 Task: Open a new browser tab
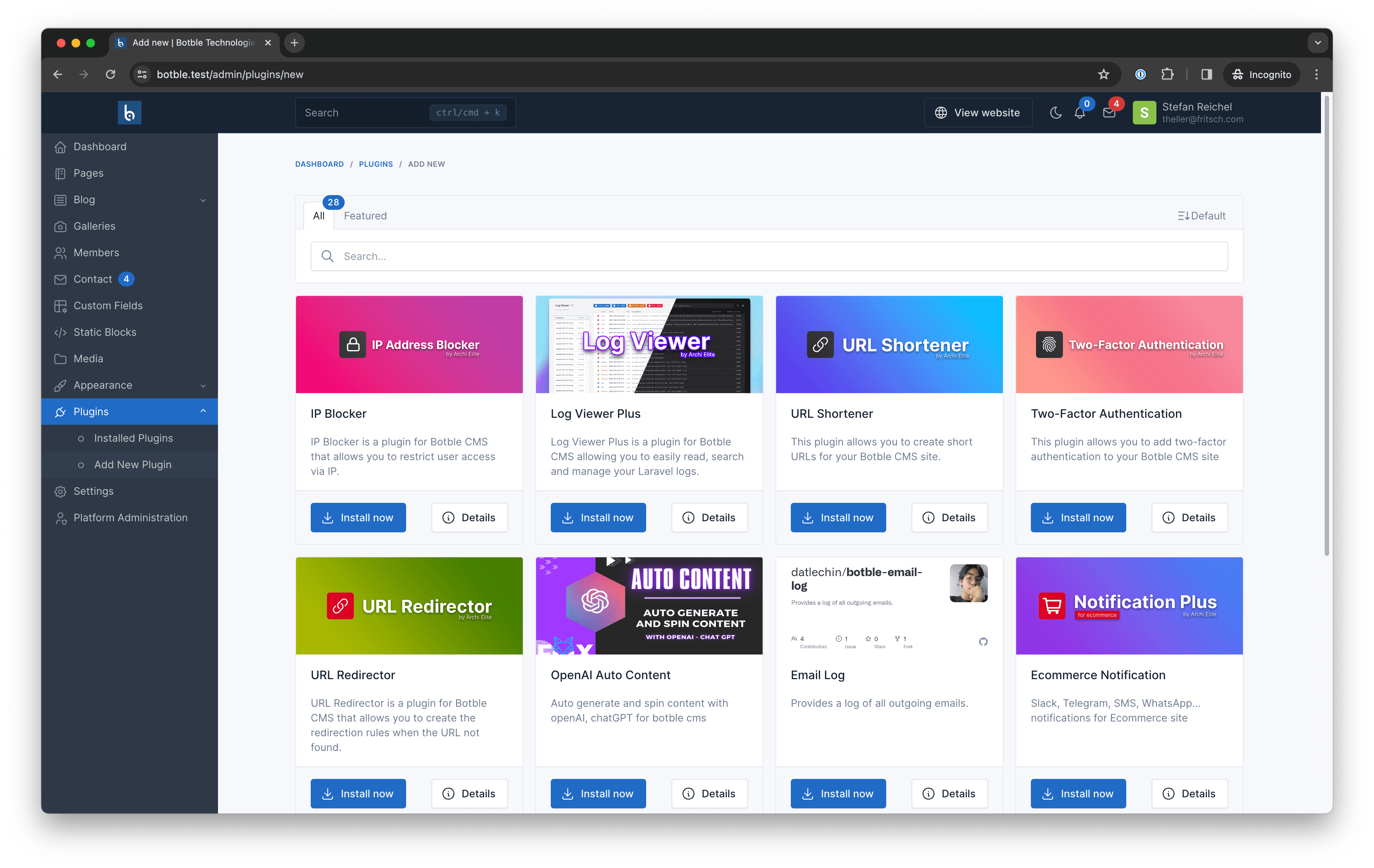coord(295,43)
